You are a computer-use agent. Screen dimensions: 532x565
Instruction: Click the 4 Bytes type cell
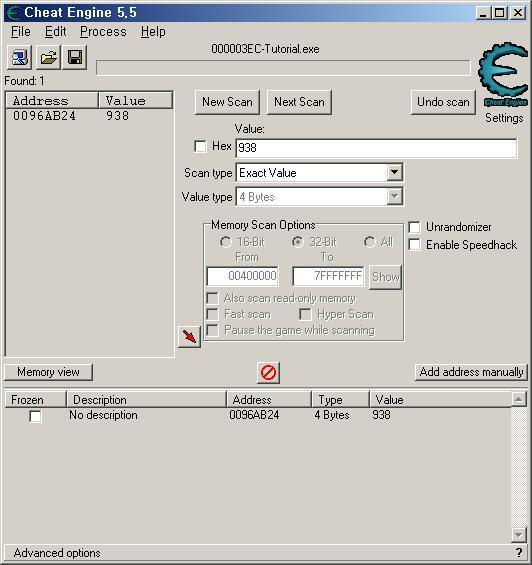pos(332,415)
